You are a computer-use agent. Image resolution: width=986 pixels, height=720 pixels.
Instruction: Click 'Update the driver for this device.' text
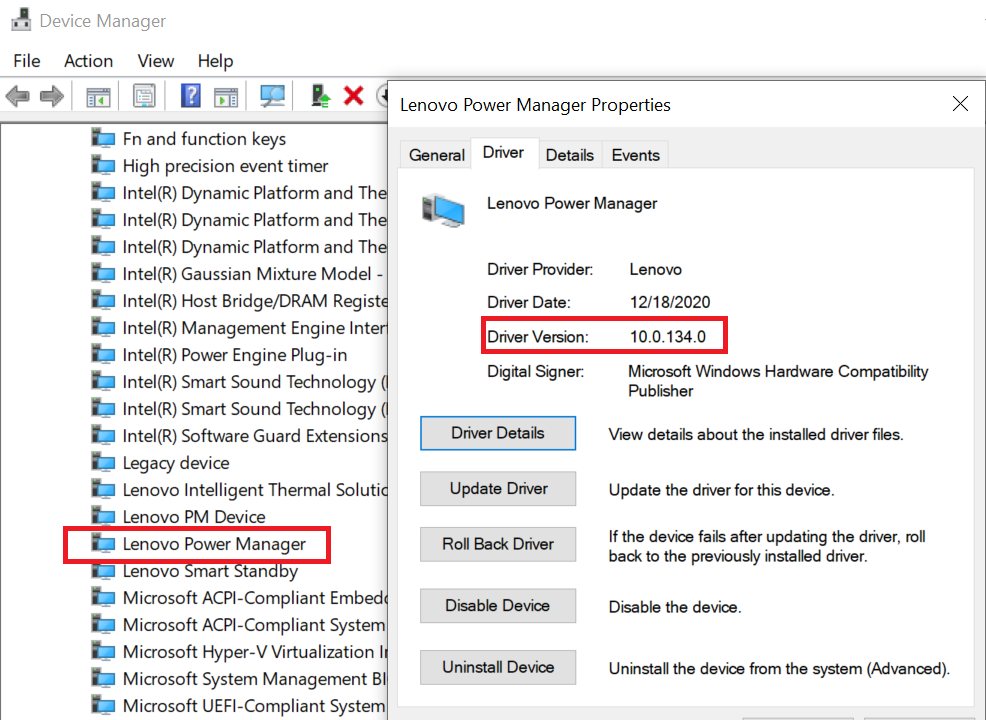[x=721, y=490]
